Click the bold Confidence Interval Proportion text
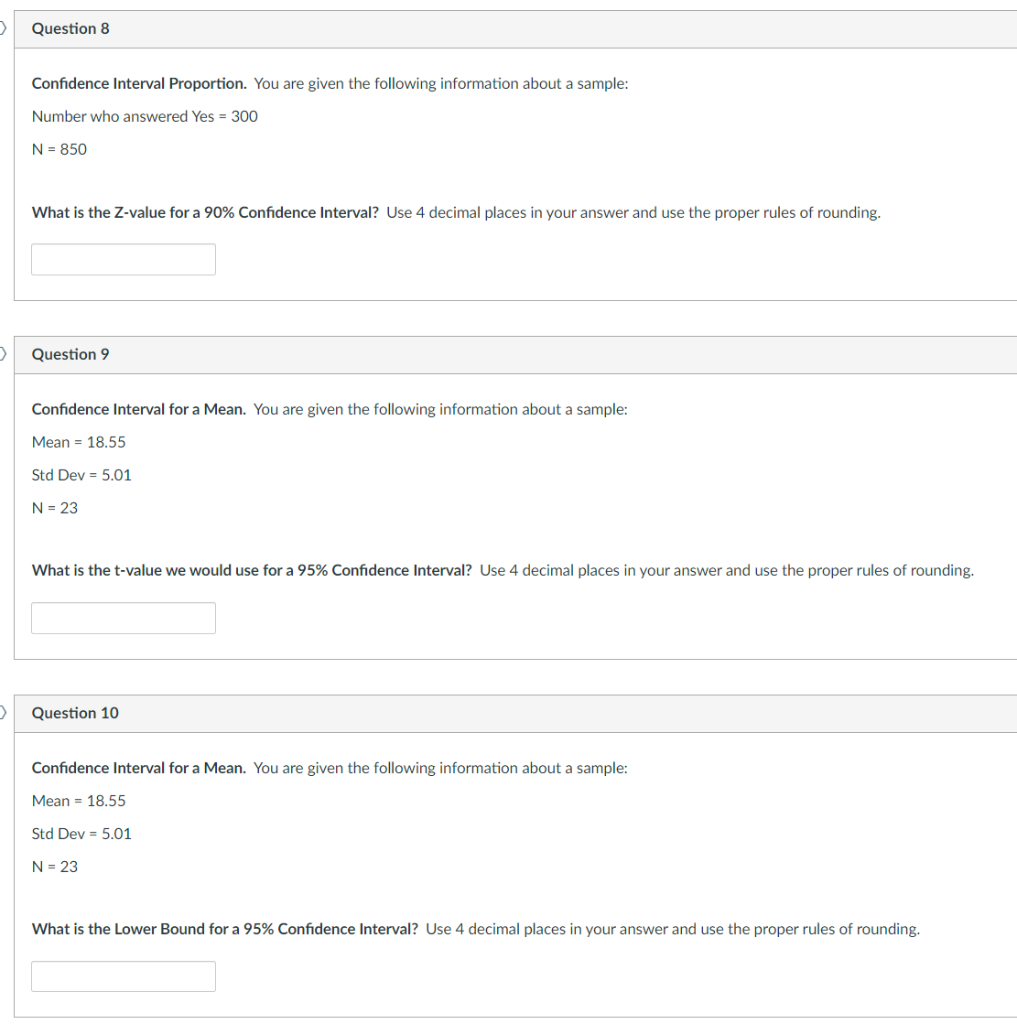The width and height of the screenshot is (1017, 1024). point(139,84)
